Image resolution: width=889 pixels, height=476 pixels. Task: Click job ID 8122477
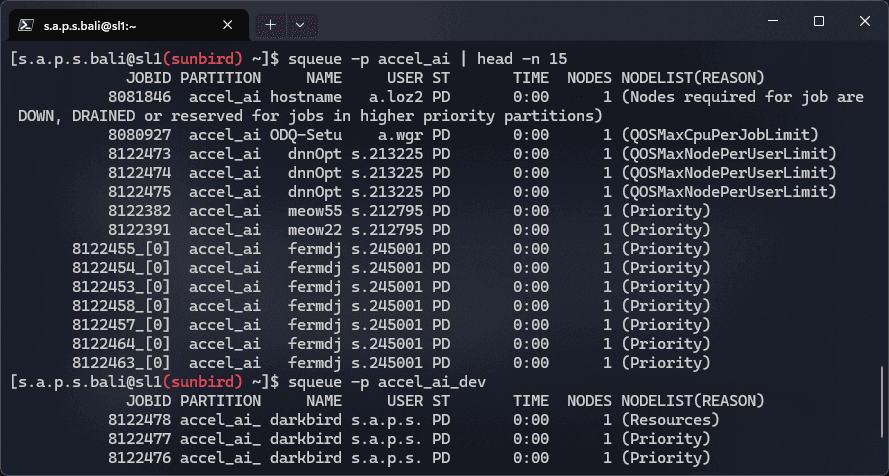139,439
